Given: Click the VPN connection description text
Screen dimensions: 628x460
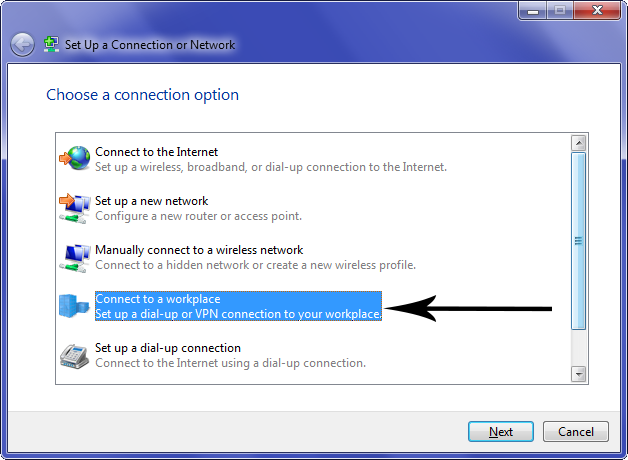Looking at the screenshot, I should tap(238, 314).
